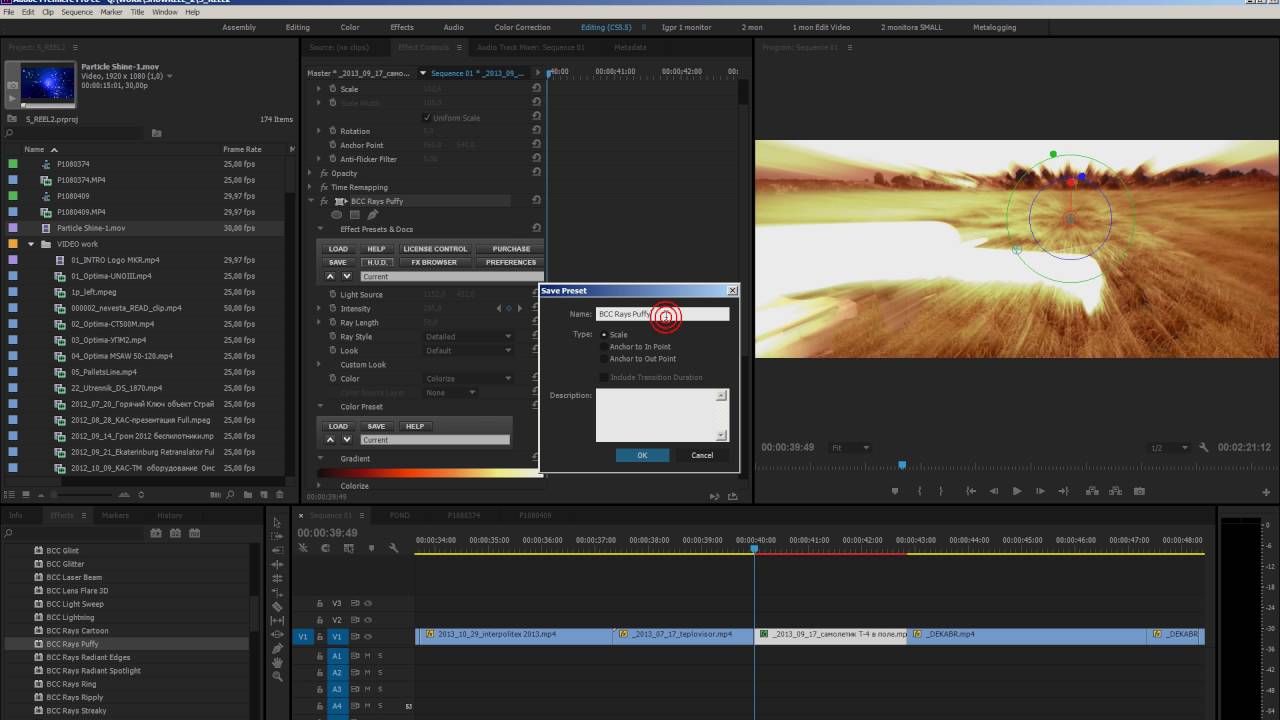Open the Ray Style dropdown

pos(469,337)
